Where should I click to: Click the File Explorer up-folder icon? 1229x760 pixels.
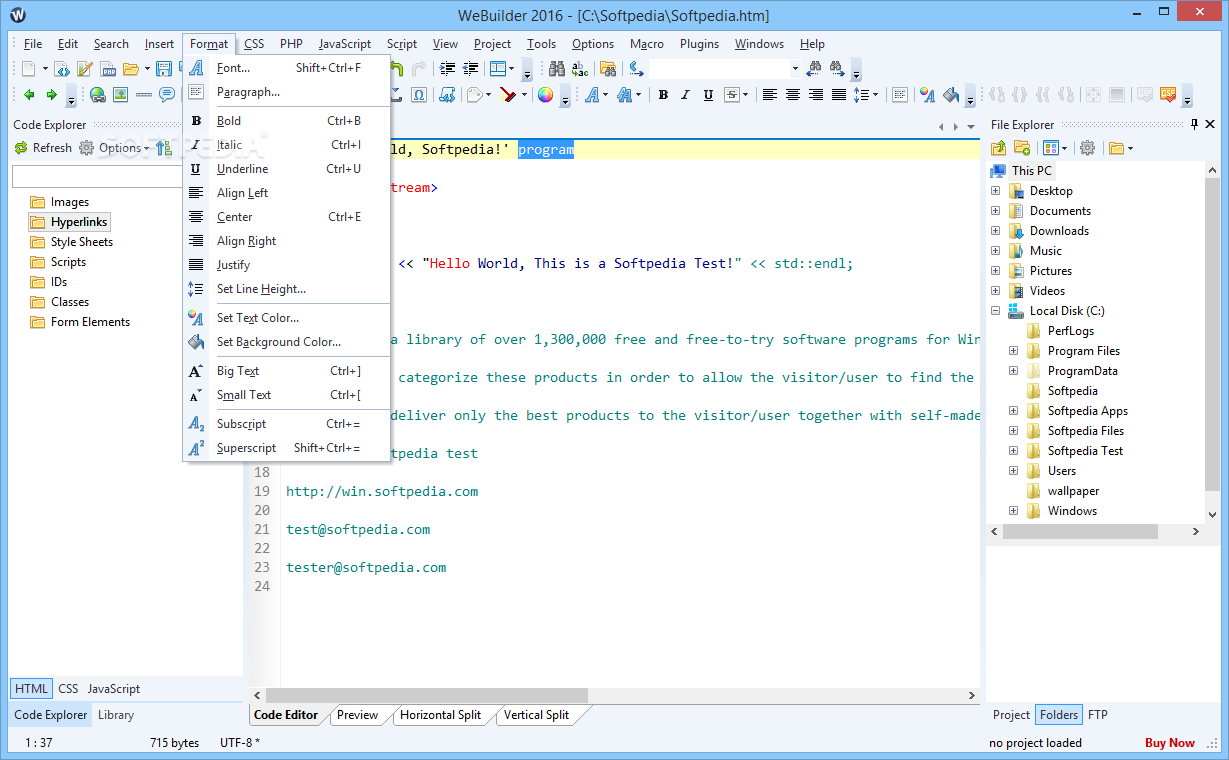998,148
